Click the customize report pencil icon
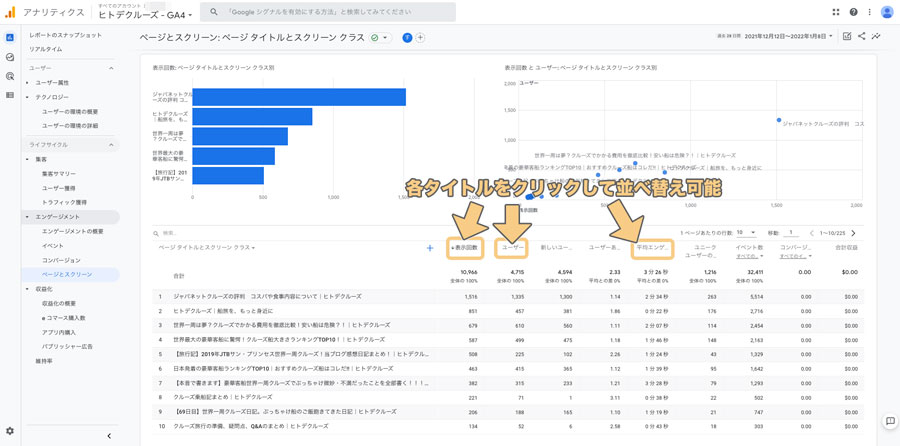 coord(847,36)
